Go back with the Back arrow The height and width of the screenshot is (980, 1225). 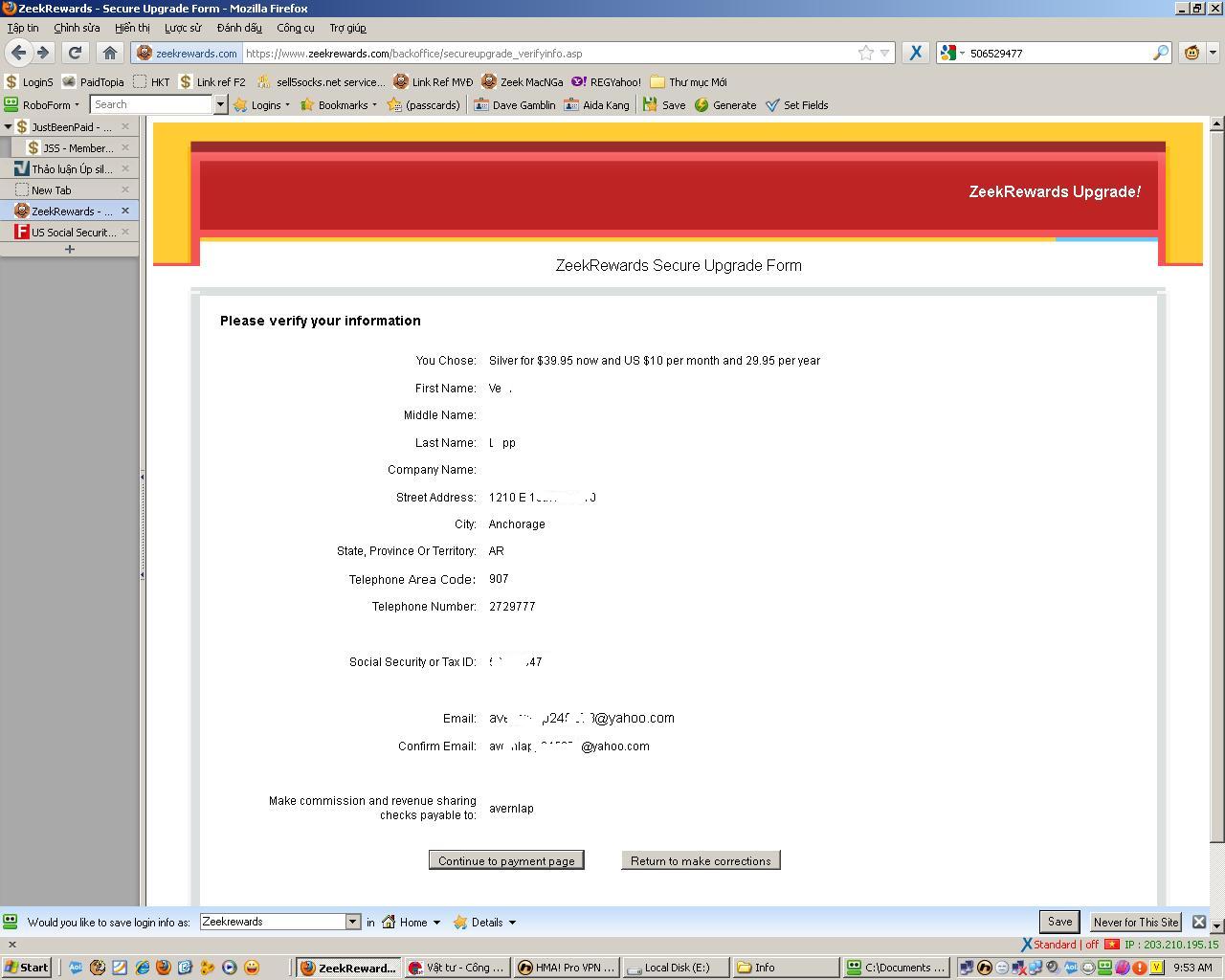pyautogui.click(x=18, y=53)
